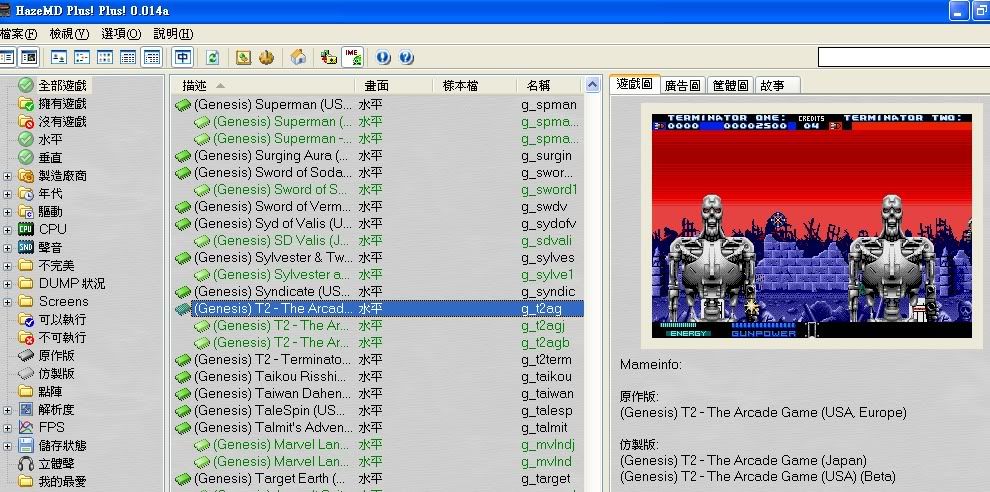This screenshot has width=990, height=492.
Task: Click the red-green folder toolbar icon
Action: click(x=328, y=57)
